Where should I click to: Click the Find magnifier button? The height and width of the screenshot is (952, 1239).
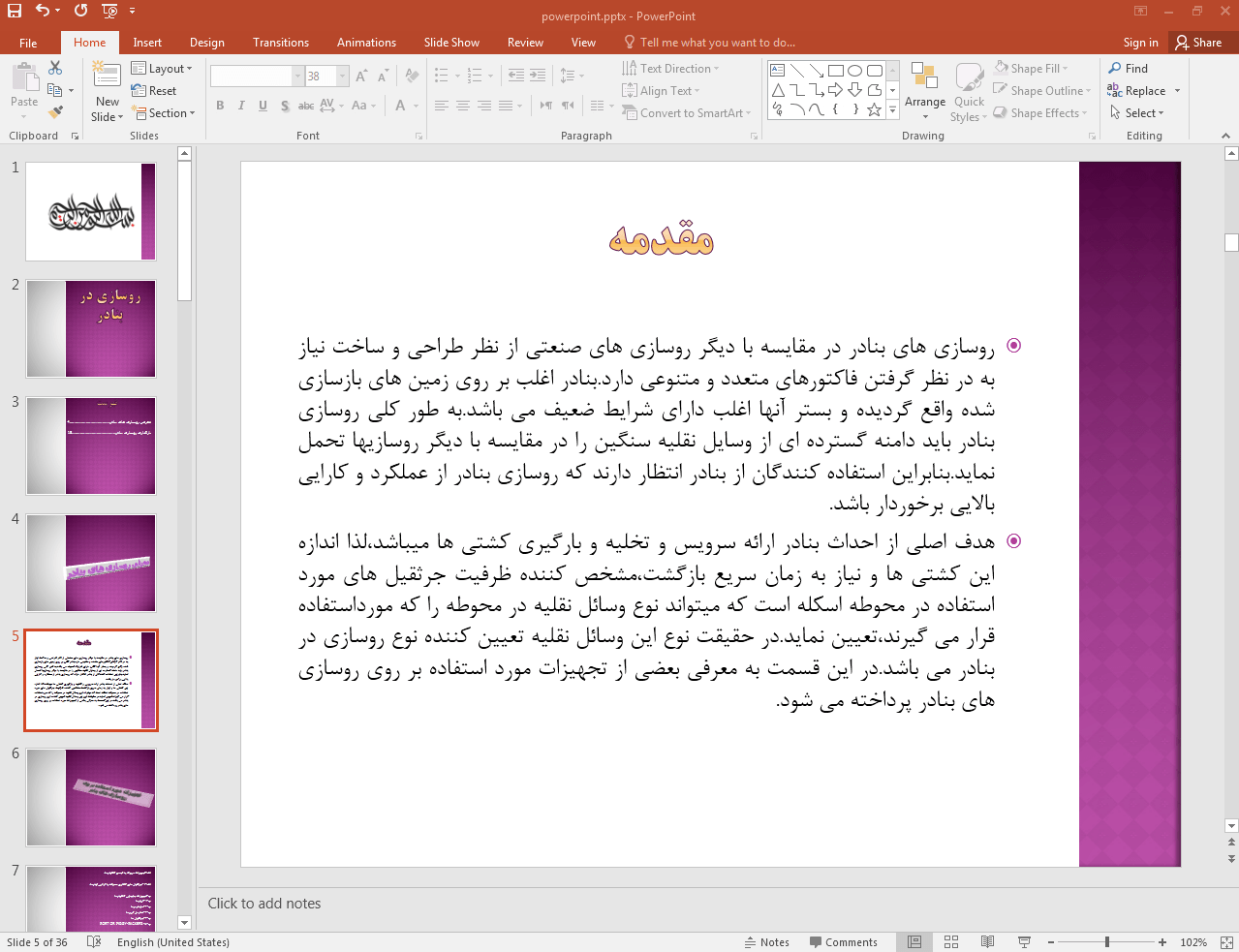[1129, 69]
